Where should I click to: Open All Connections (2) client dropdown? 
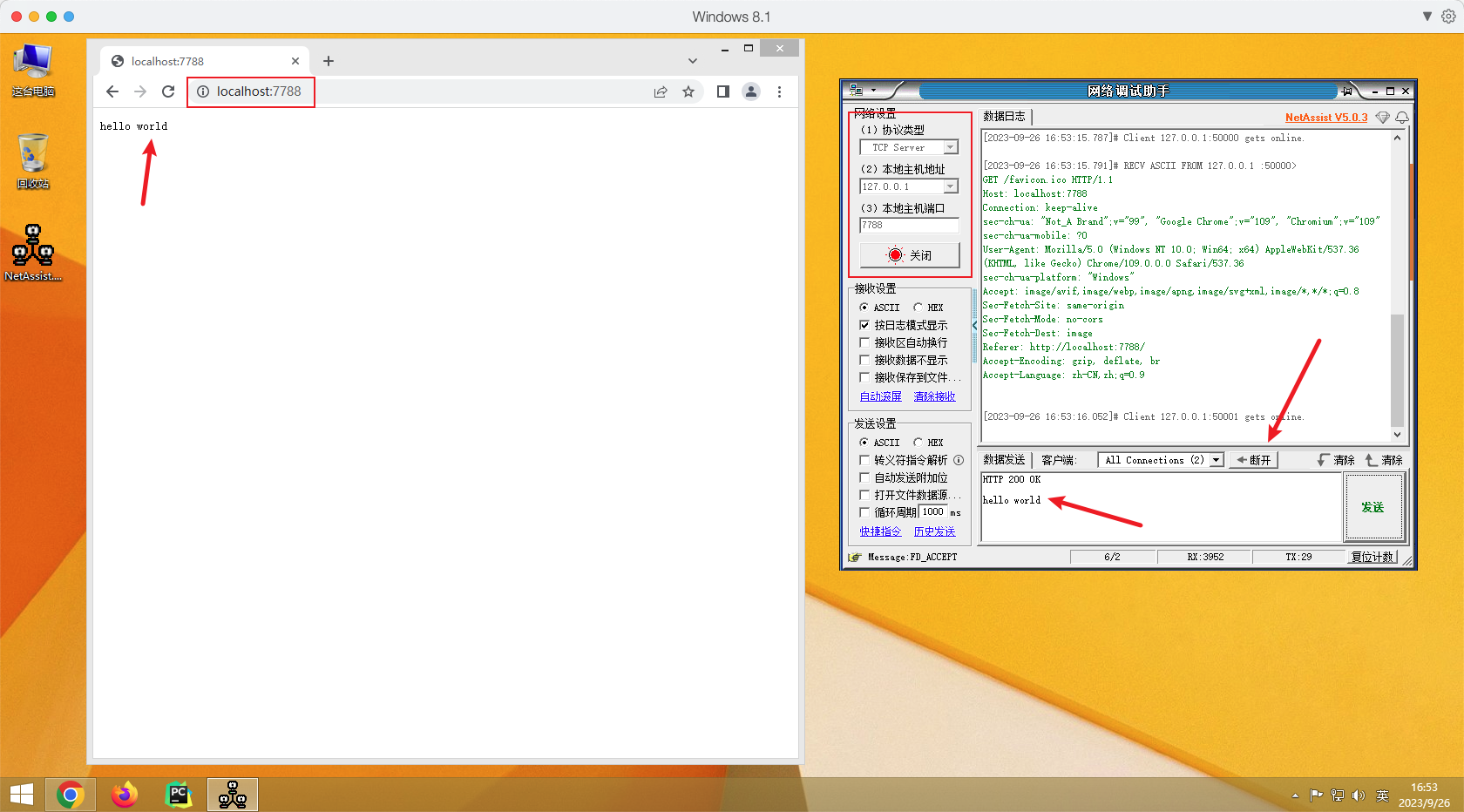[x=1217, y=460]
